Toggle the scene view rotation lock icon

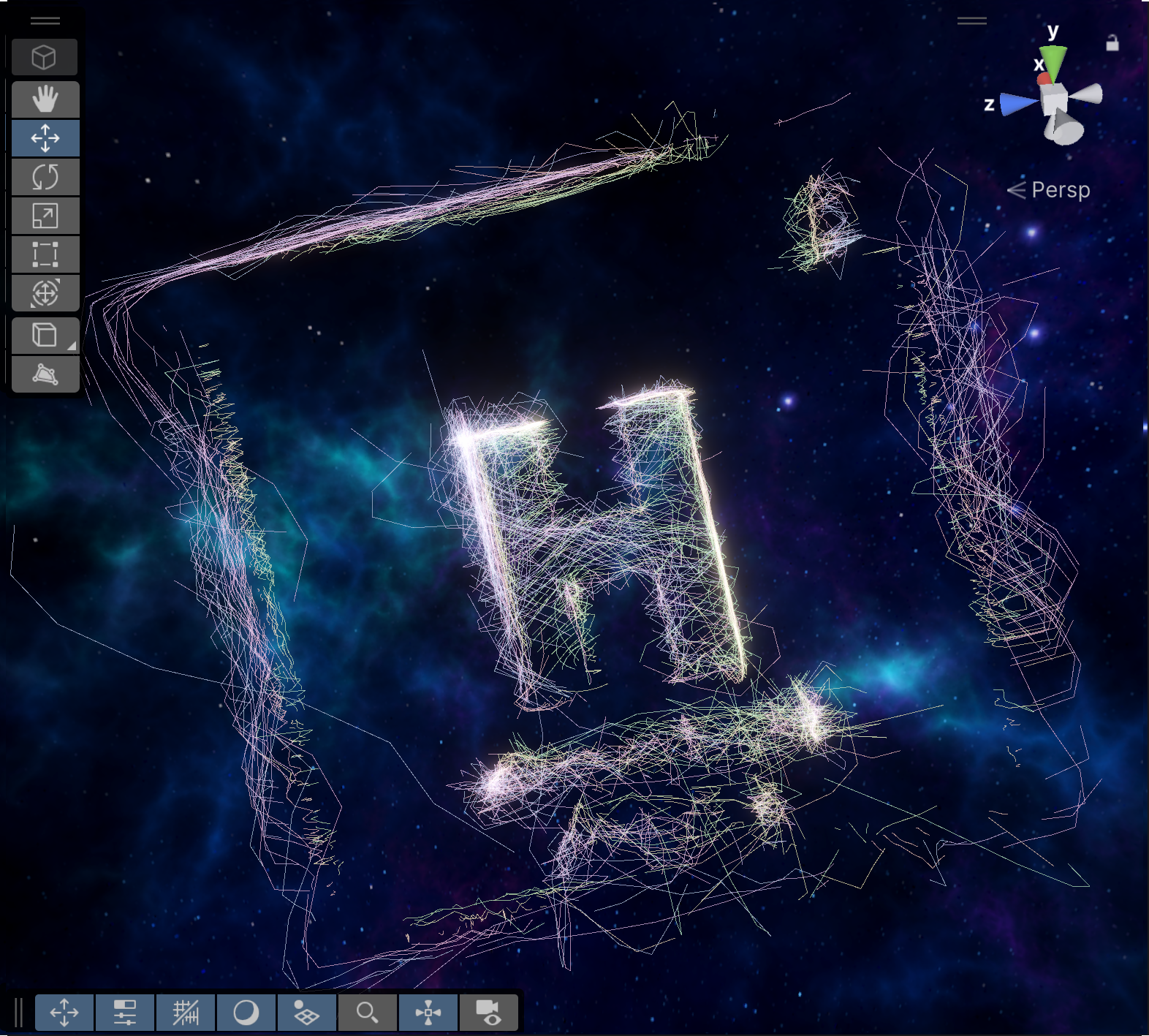pyautogui.click(x=1112, y=43)
